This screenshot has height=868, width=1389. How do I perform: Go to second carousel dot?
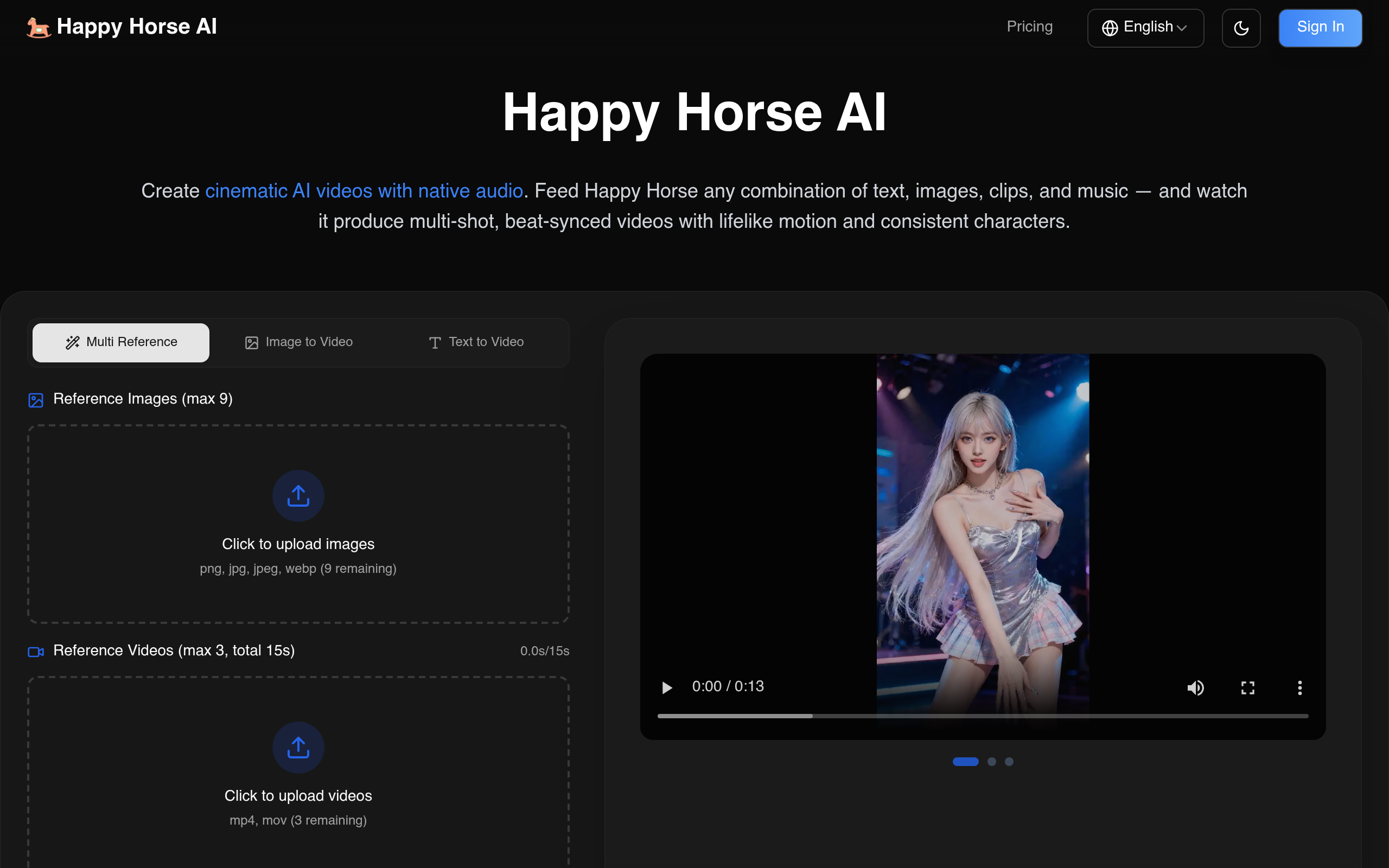991,761
